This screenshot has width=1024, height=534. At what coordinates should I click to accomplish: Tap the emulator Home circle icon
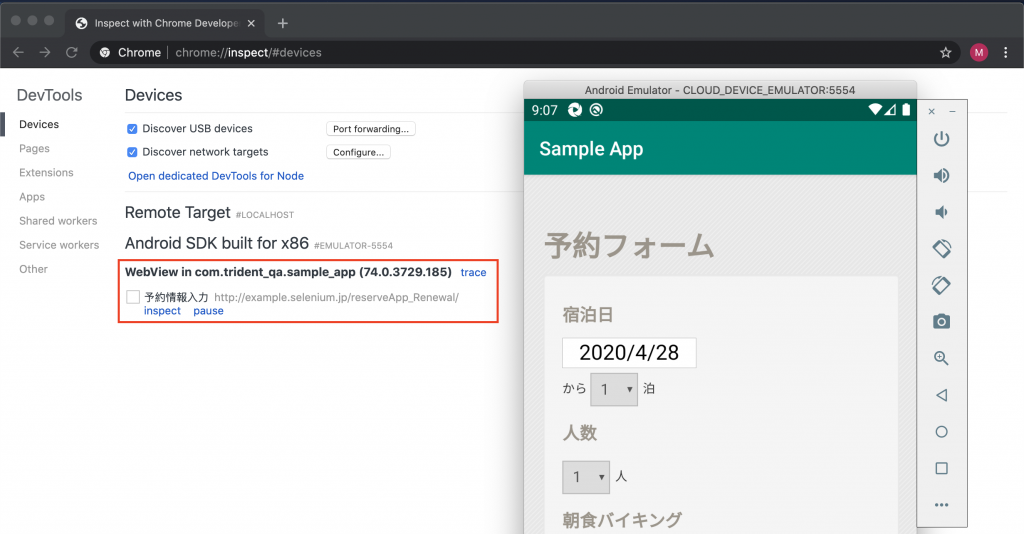[x=941, y=432]
